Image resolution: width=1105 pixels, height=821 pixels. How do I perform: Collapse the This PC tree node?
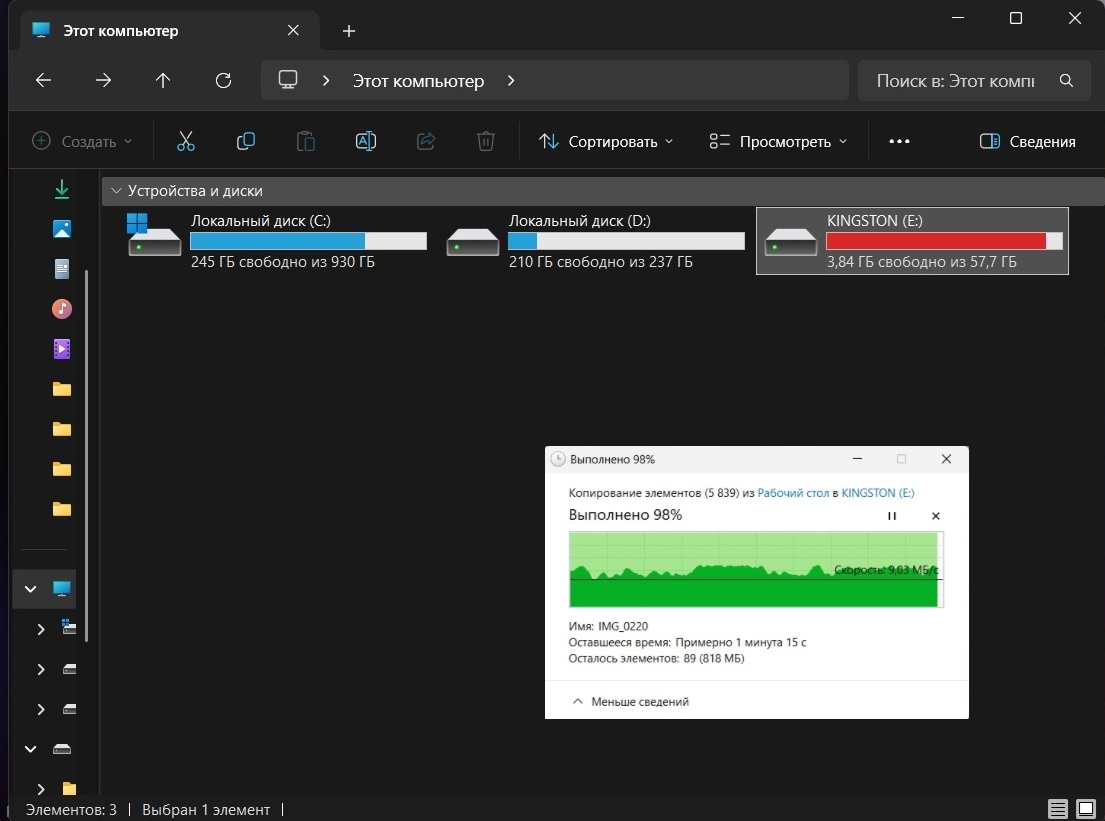pyautogui.click(x=30, y=588)
